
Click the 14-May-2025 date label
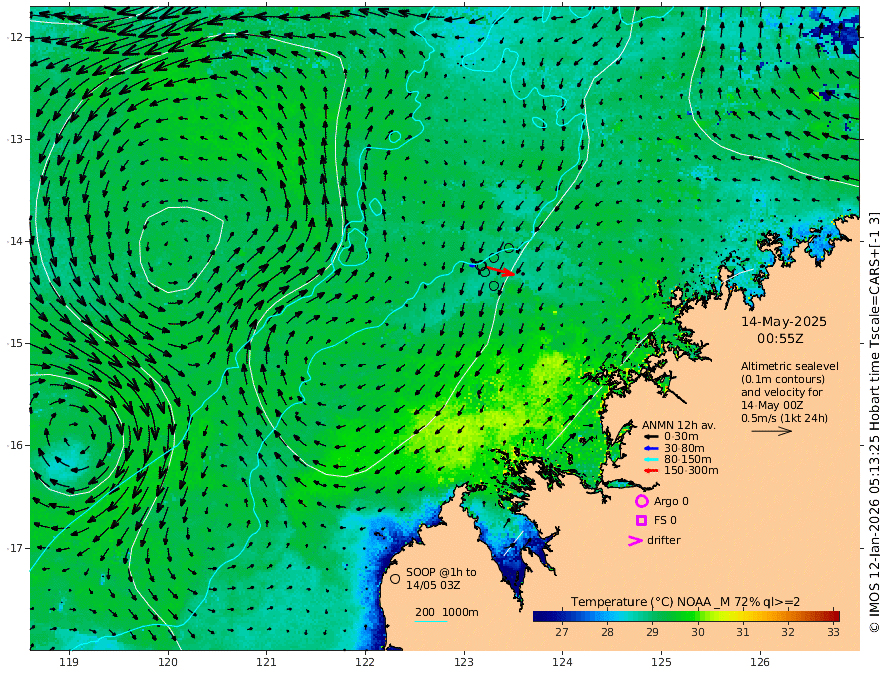coord(783,322)
